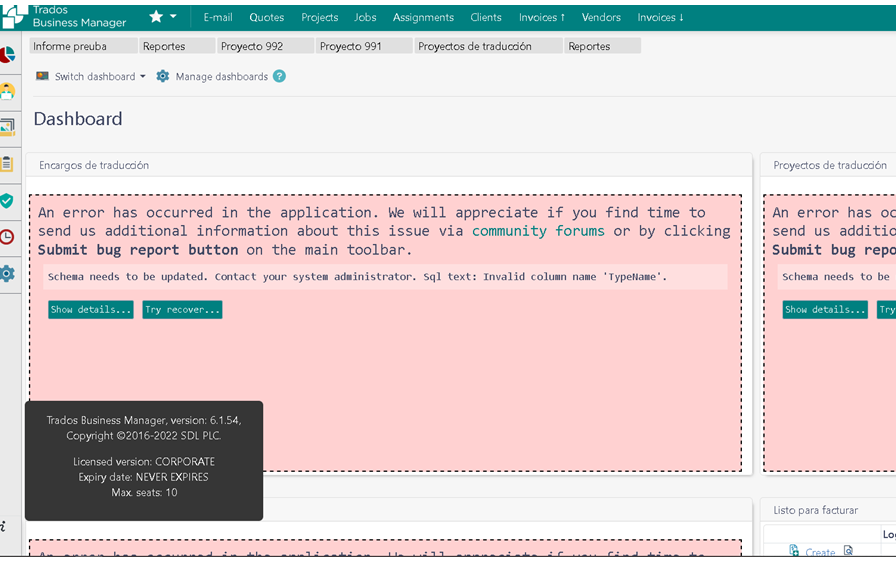Click Show details in Encargos de traducción panel

coord(91,310)
